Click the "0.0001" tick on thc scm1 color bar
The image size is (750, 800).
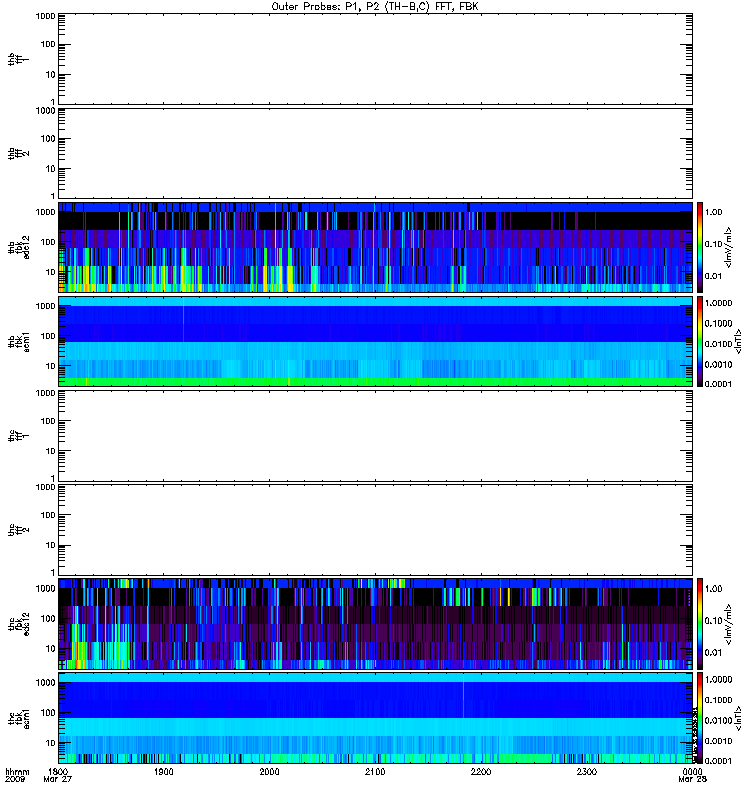pyautogui.click(x=718, y=761)
